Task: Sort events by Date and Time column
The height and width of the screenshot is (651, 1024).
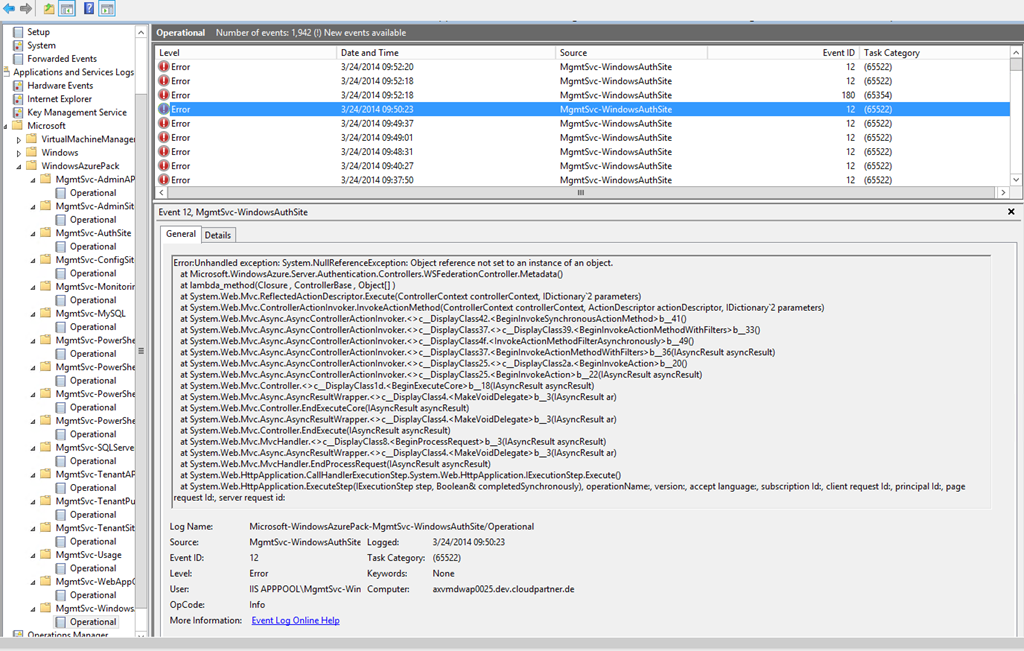Action: (369, 52)
